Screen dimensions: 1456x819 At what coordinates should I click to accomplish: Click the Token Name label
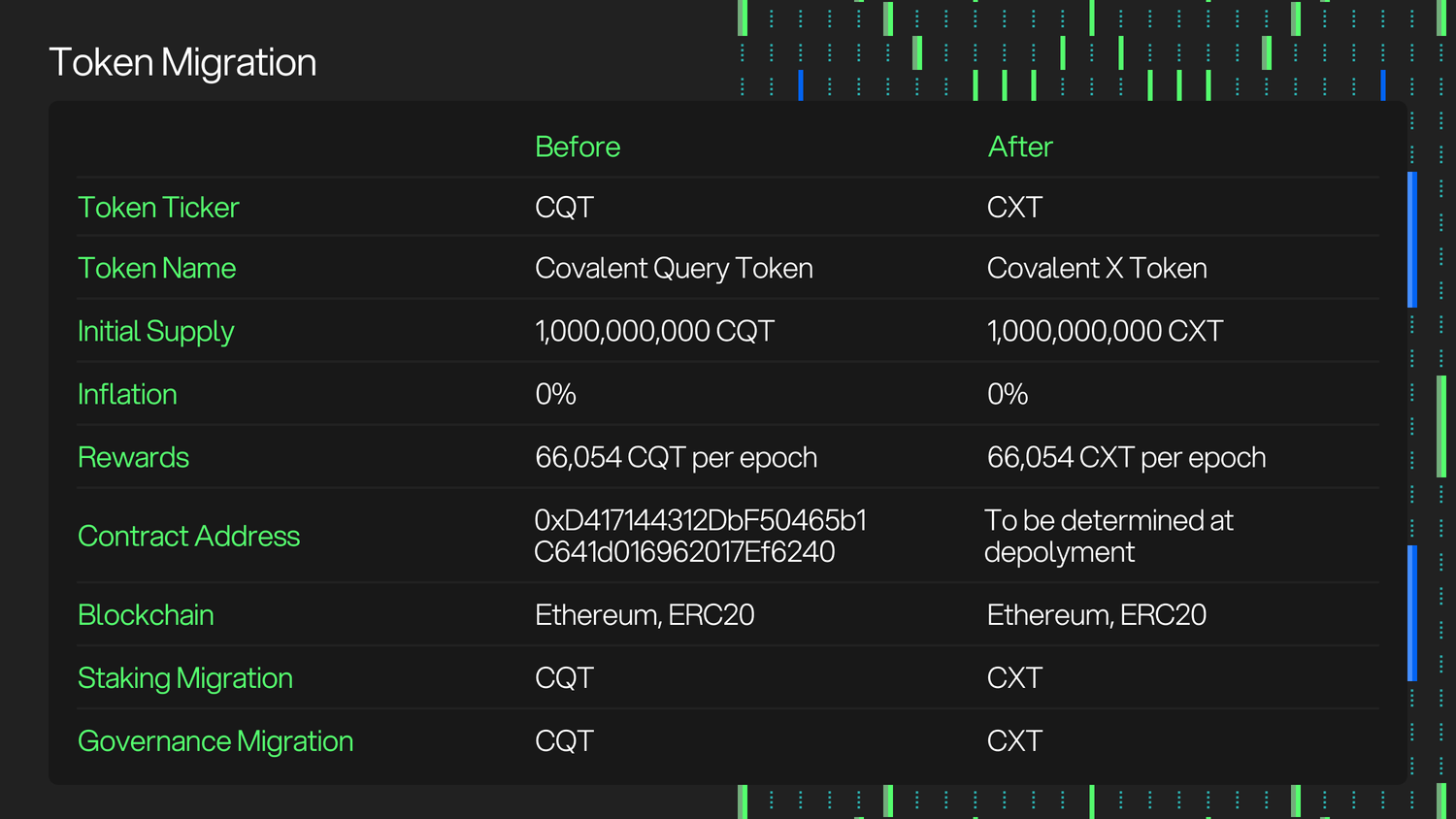156,268
